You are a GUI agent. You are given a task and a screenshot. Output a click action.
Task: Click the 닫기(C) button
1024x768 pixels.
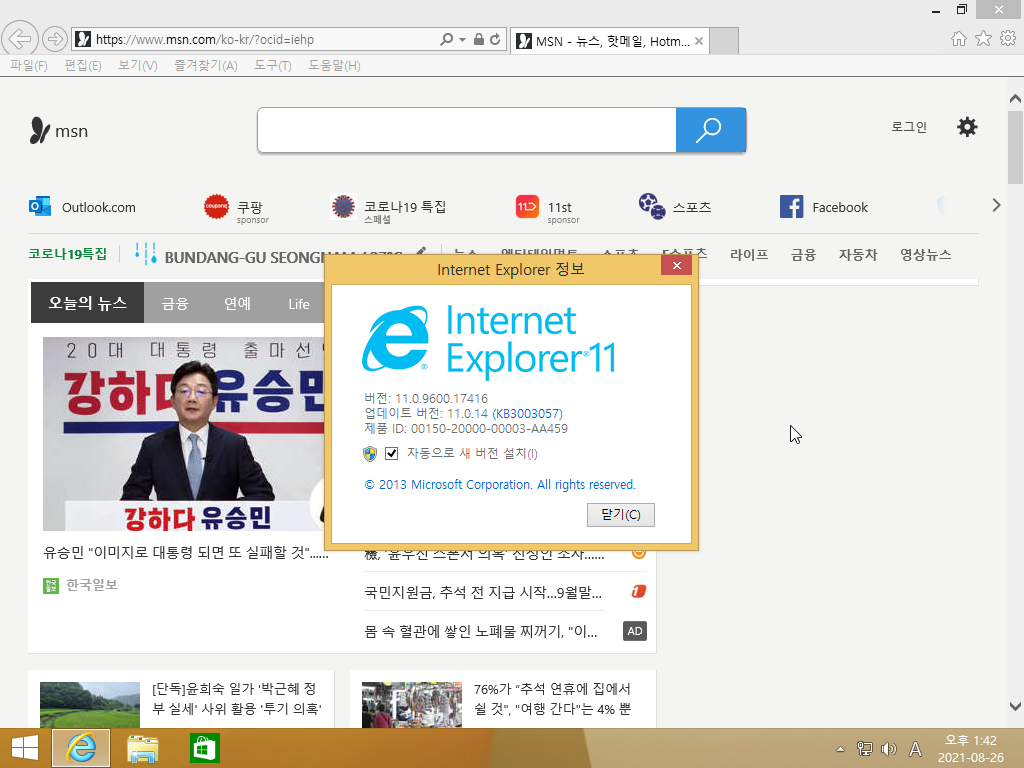(x=620, y=515)
